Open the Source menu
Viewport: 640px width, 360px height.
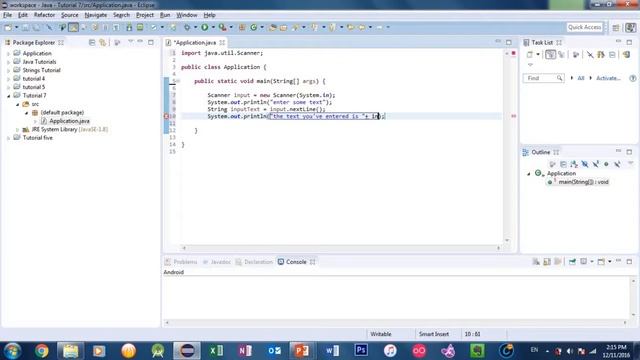(69, 15)
